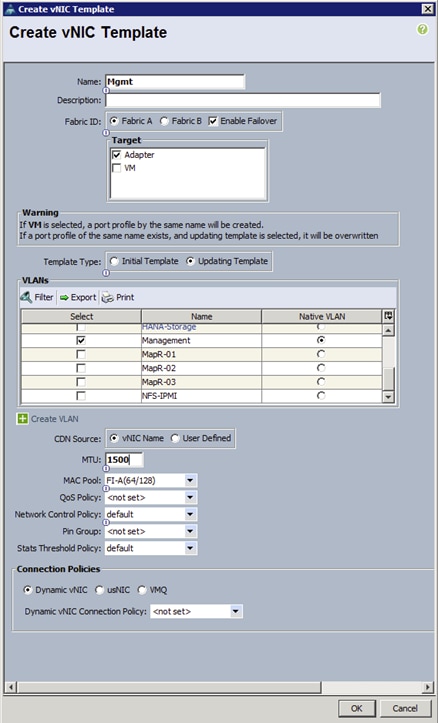Click horizontal scrollbar left arrow
The image size is (438, 723).
coord(11,687)
